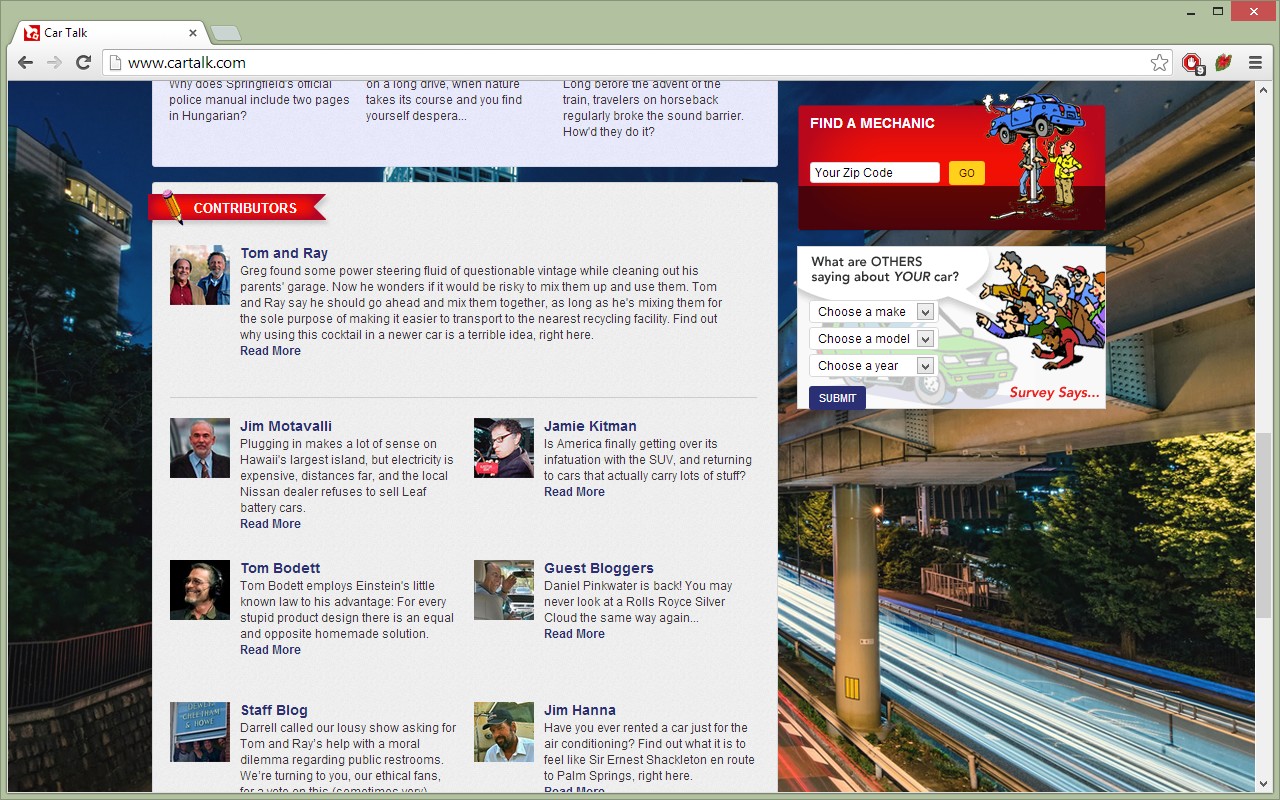Go back to the previous page

pyautogui.click(x=25, y=63)
